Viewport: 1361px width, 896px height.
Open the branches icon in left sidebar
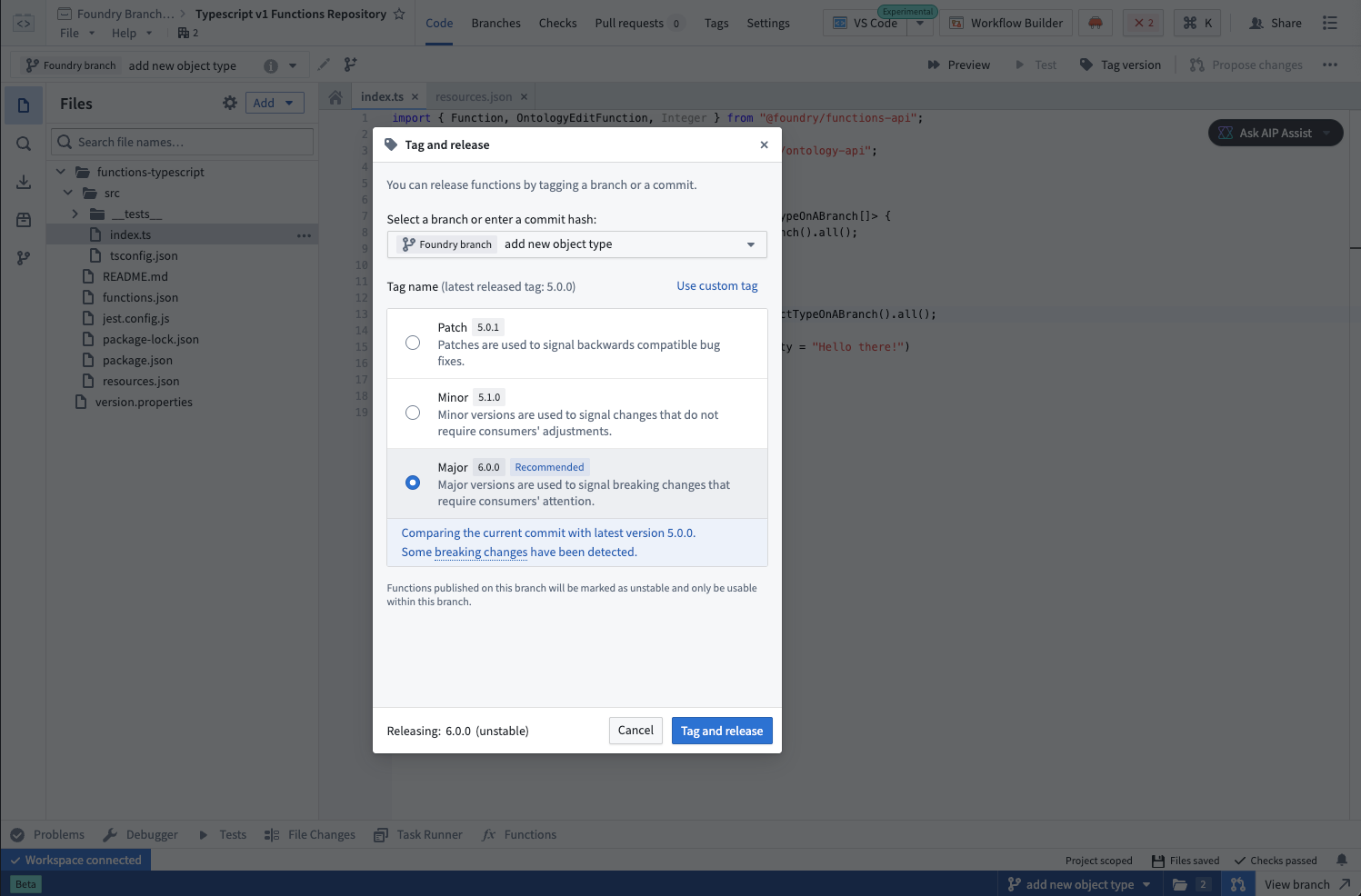click(x=24, y=258)
